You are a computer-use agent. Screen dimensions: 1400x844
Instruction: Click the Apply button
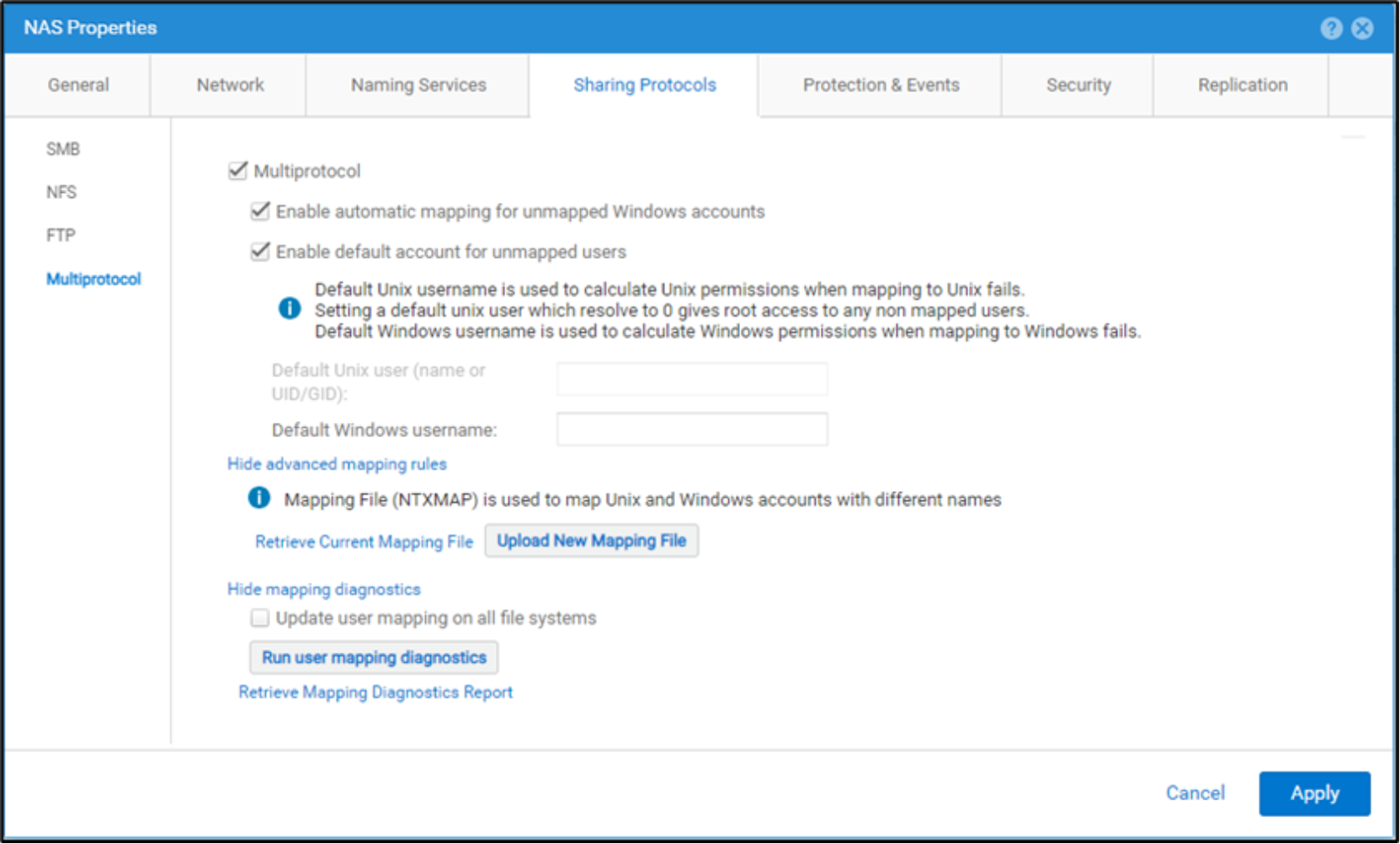[x=1315, y=793]
